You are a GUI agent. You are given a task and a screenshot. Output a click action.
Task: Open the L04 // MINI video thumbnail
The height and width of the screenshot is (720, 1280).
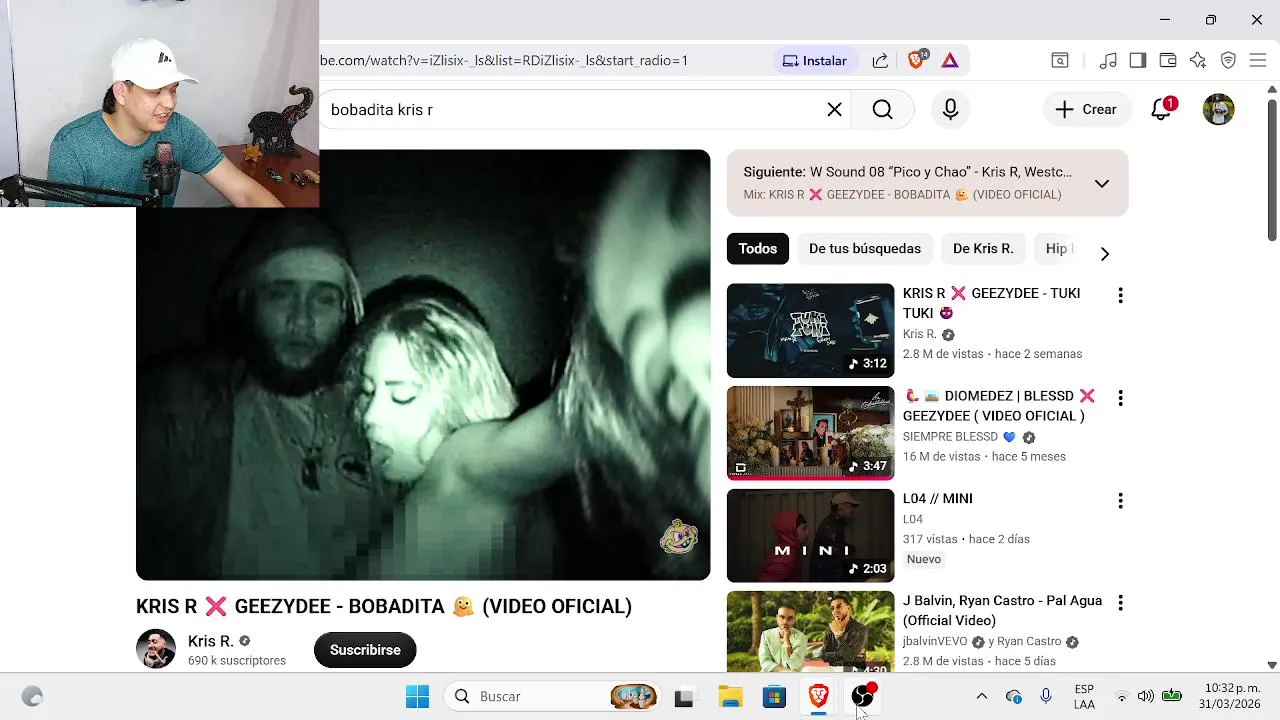click(810, 535)
